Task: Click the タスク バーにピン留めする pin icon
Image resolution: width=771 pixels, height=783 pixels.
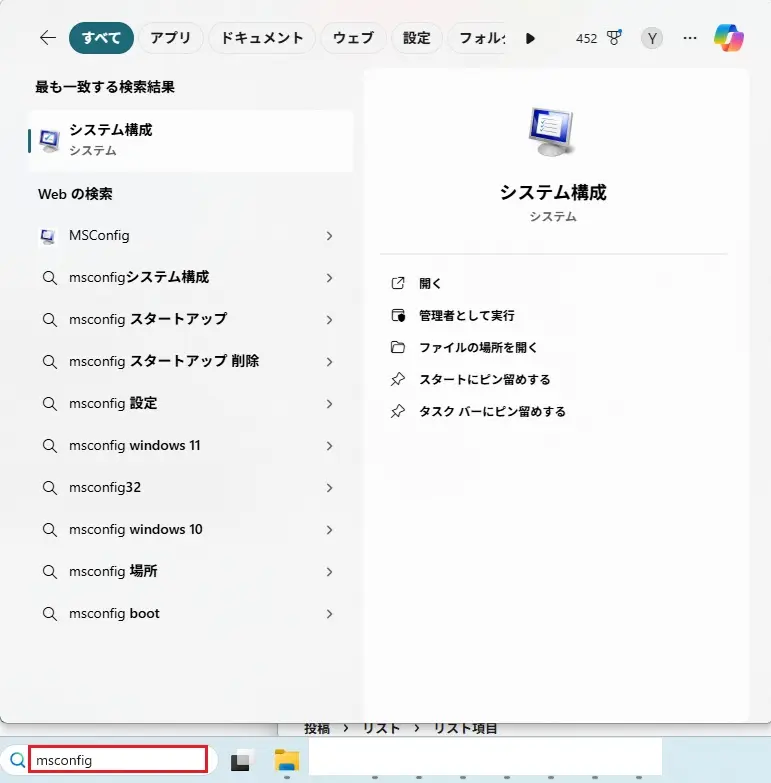Action: pos(397,411)
